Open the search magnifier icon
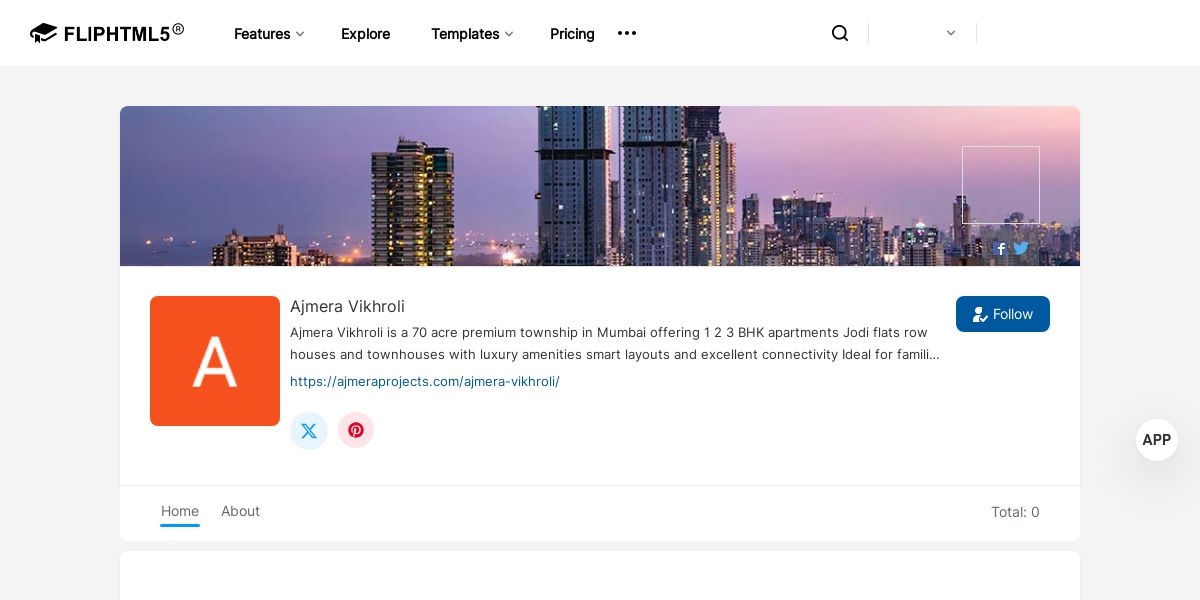 point(840,33)
